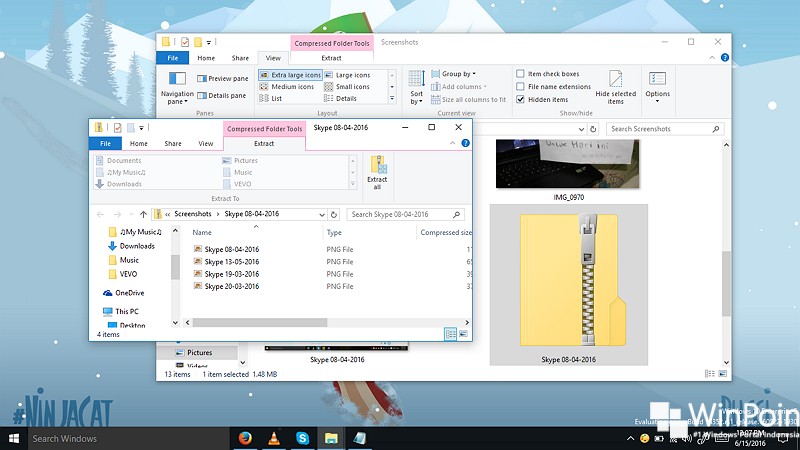Switch to details view in Skype window status bar
This screenshot has height=450, width=800.
[x=451, y=334]
